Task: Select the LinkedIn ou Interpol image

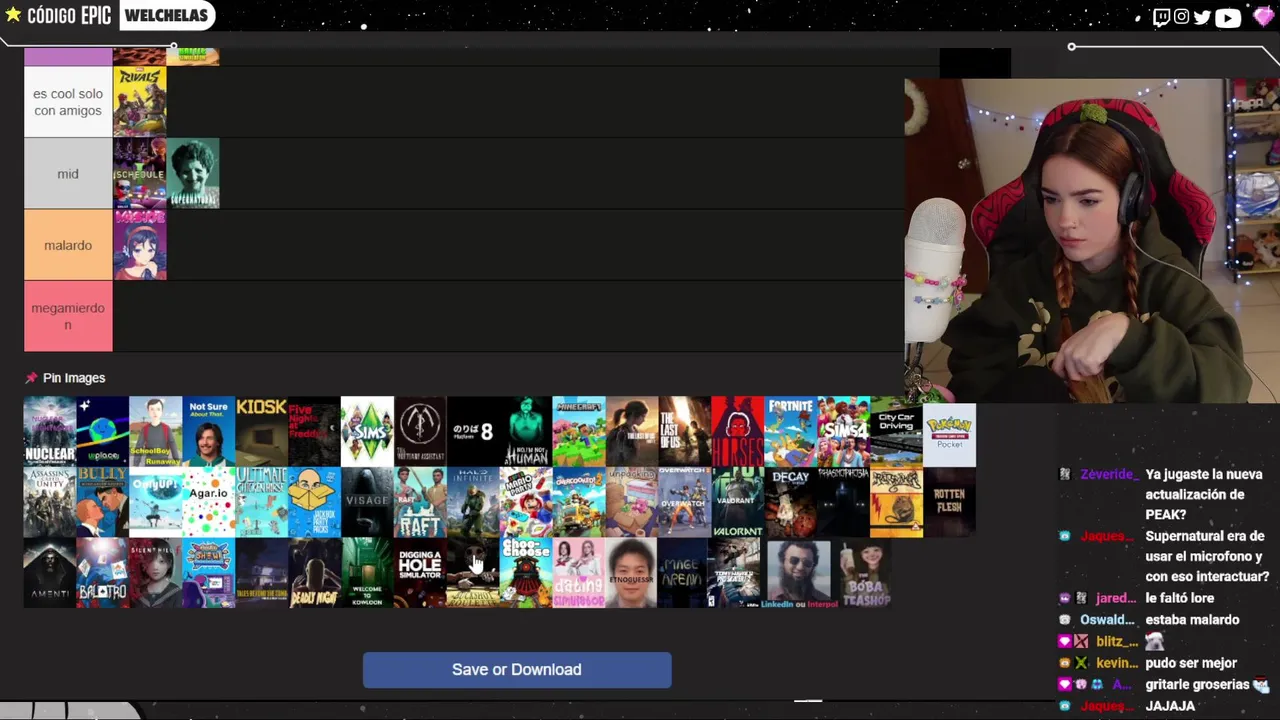Action: 799,573
